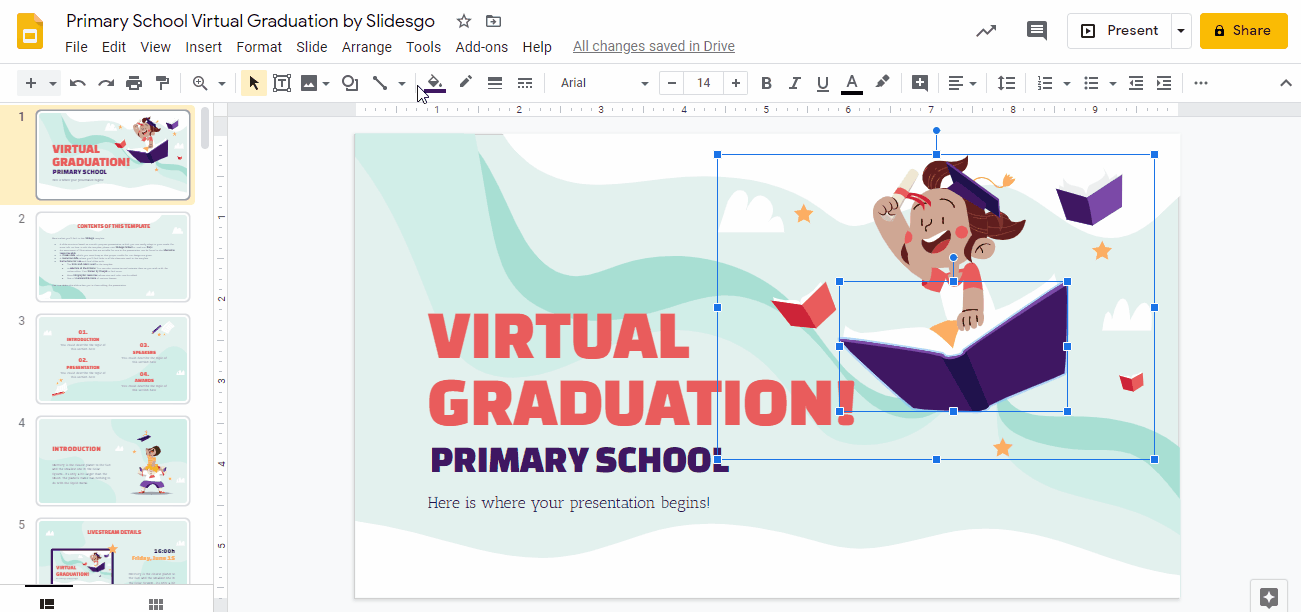This screenshot has width=1301, height=612.
Task: Open the Fill color picker
Action: pos(433,83)
